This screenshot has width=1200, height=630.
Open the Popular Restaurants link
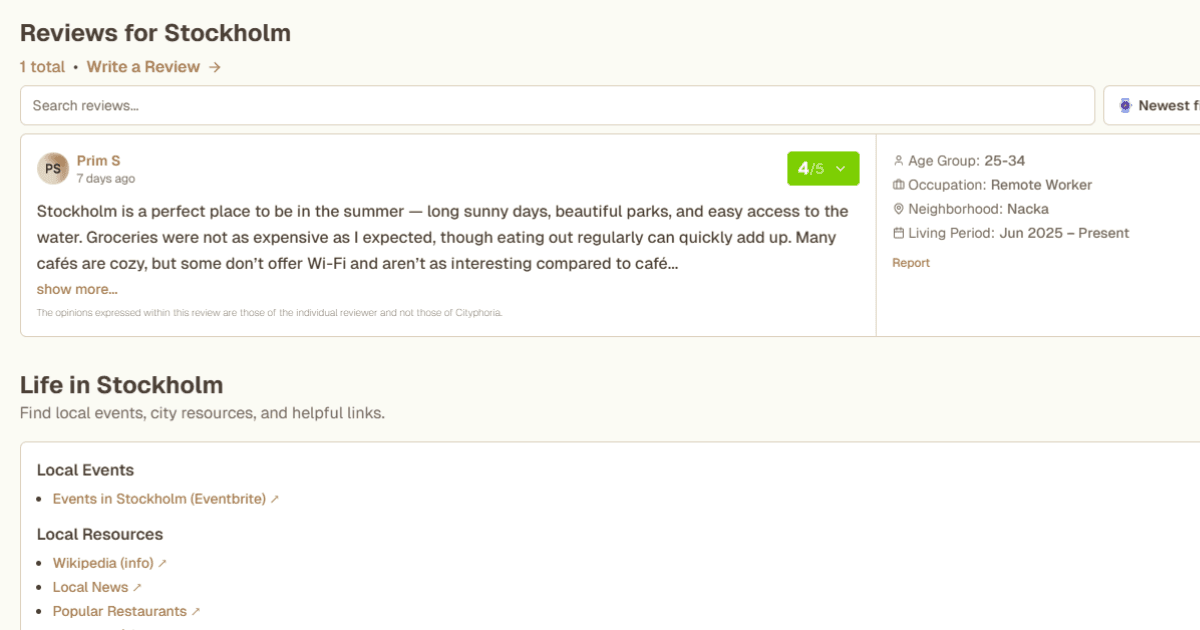(120, 611)
